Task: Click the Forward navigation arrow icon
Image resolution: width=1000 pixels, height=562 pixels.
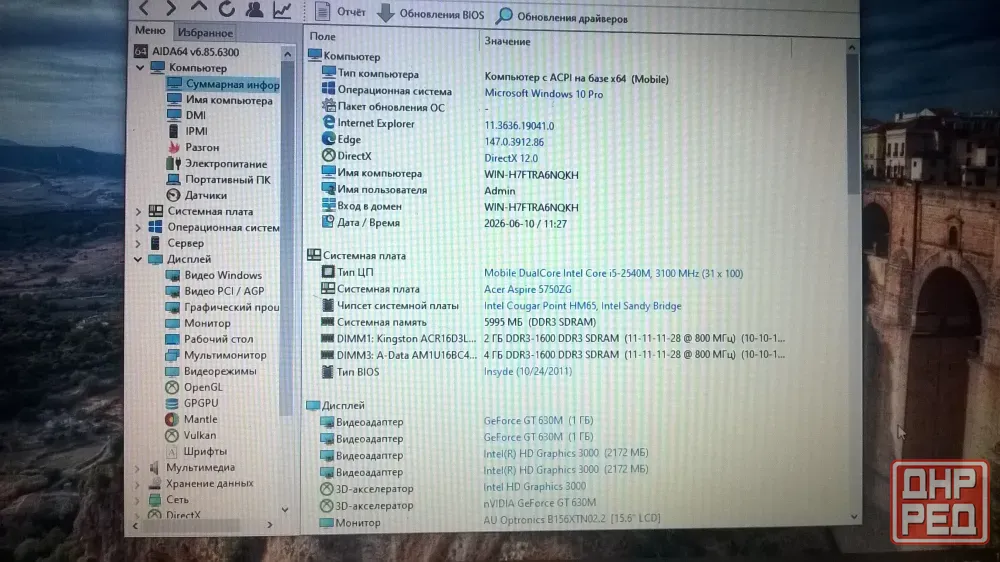Action: (x=170, y=8)
